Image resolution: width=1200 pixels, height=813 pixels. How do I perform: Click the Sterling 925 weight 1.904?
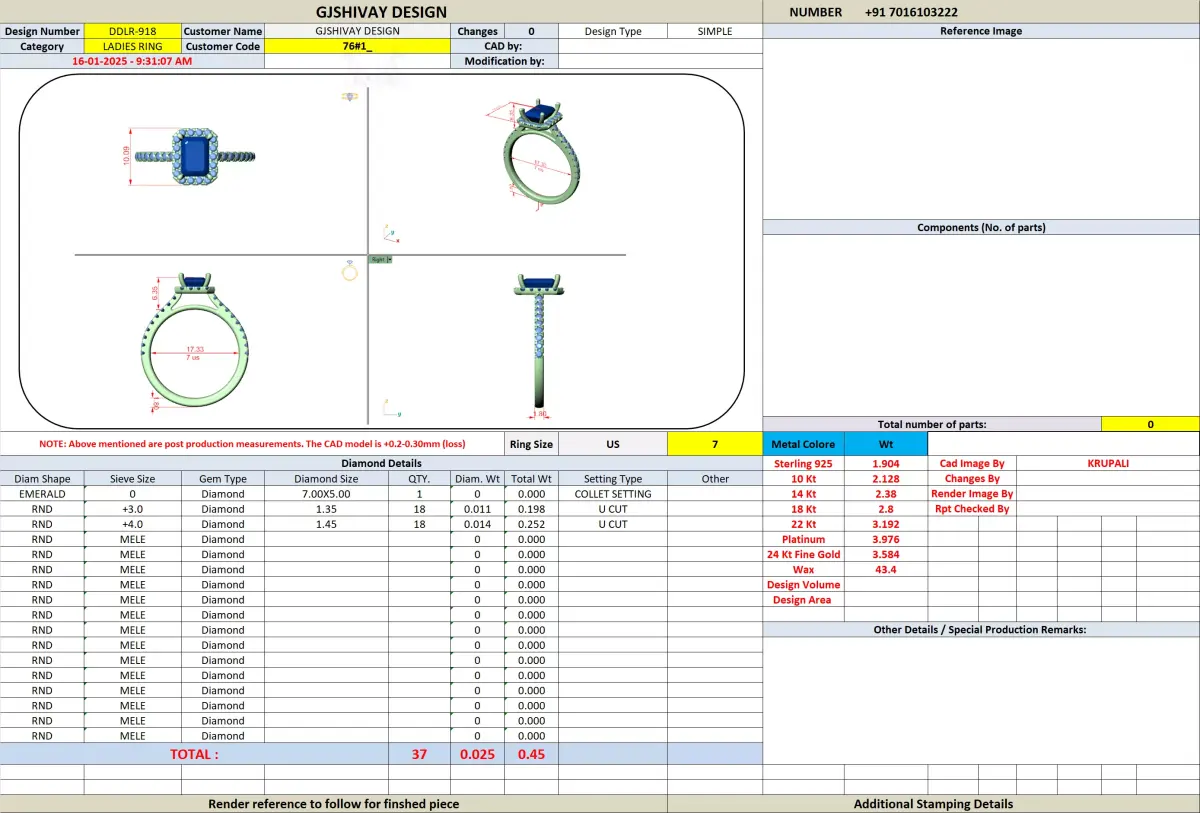tap(885, 464)
